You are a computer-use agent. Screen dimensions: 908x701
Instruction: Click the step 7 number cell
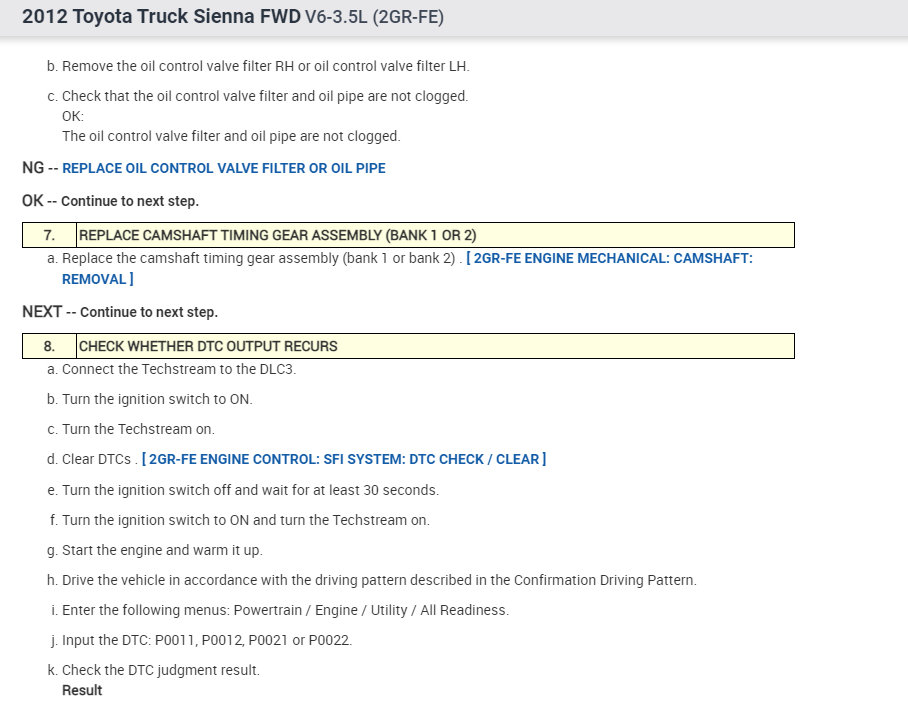49,235
